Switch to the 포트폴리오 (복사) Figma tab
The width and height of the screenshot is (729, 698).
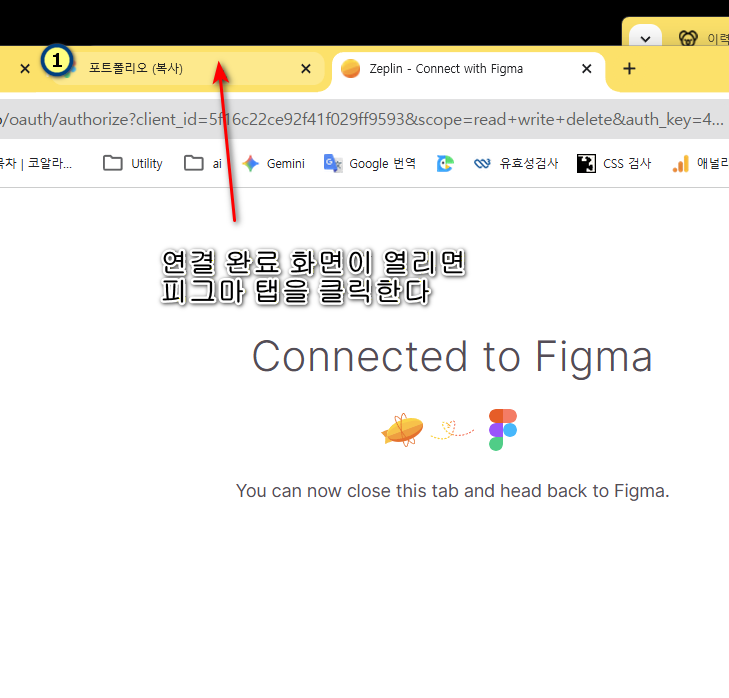(x=150, y=68)
